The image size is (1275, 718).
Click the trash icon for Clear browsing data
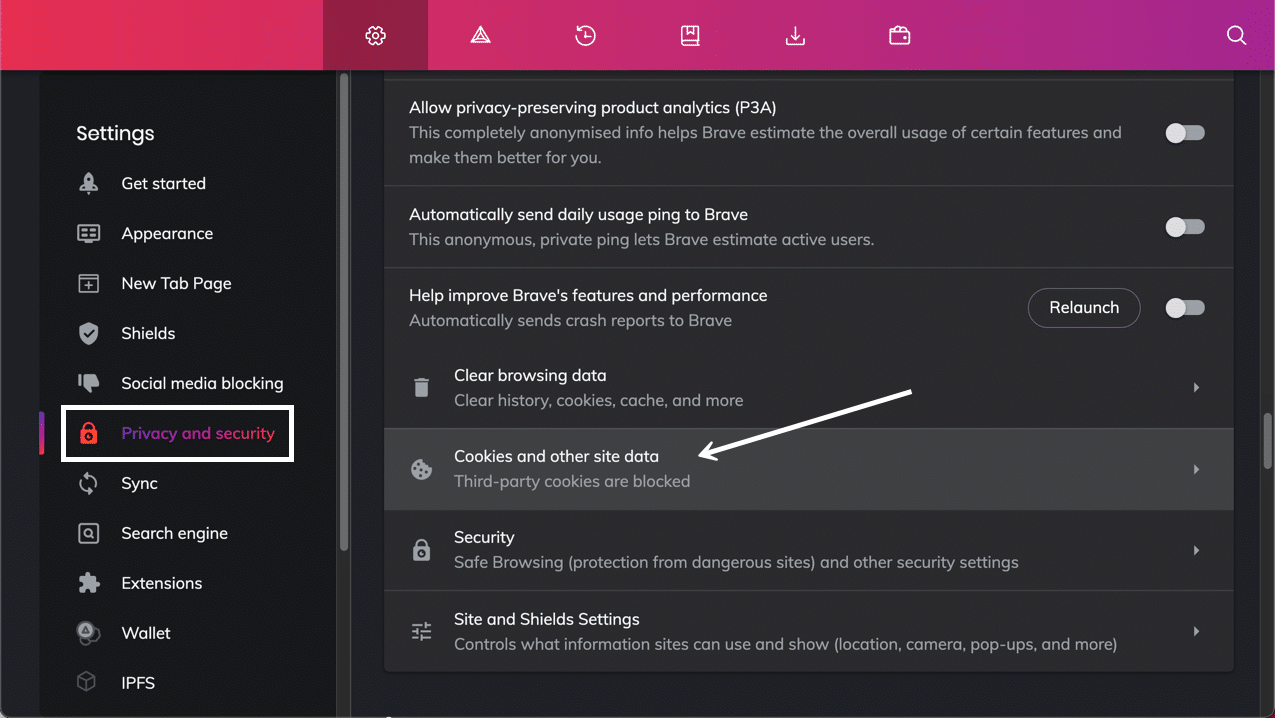pyautogui.click(x=421, y=387)
